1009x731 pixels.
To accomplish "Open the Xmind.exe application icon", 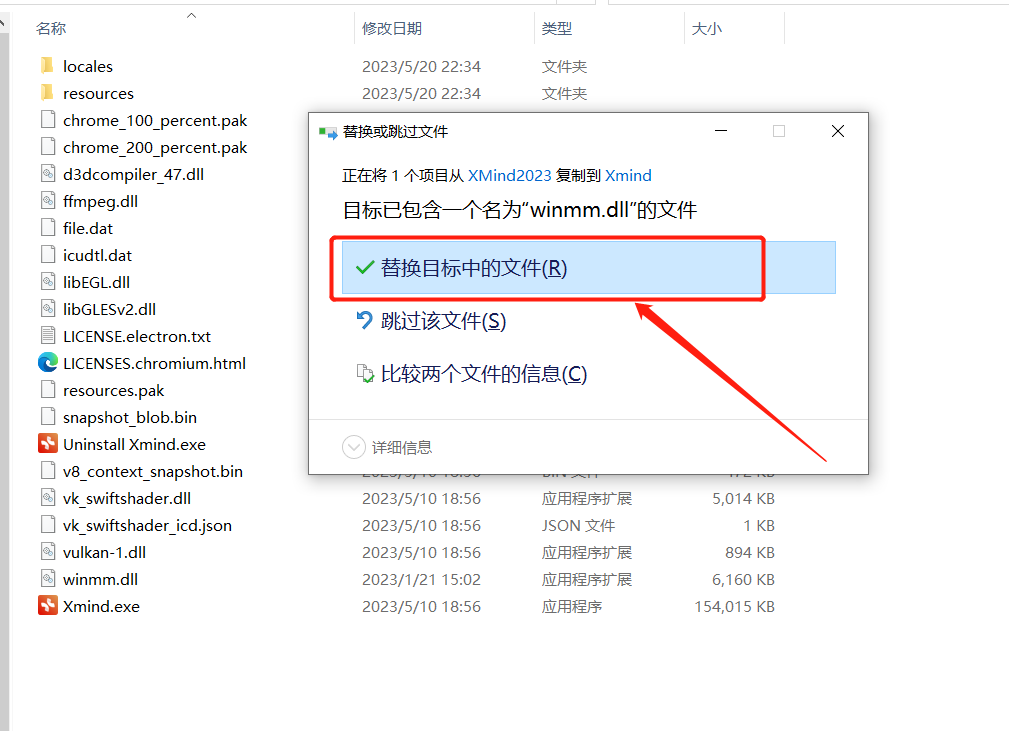I will click(x=48, y=605).
